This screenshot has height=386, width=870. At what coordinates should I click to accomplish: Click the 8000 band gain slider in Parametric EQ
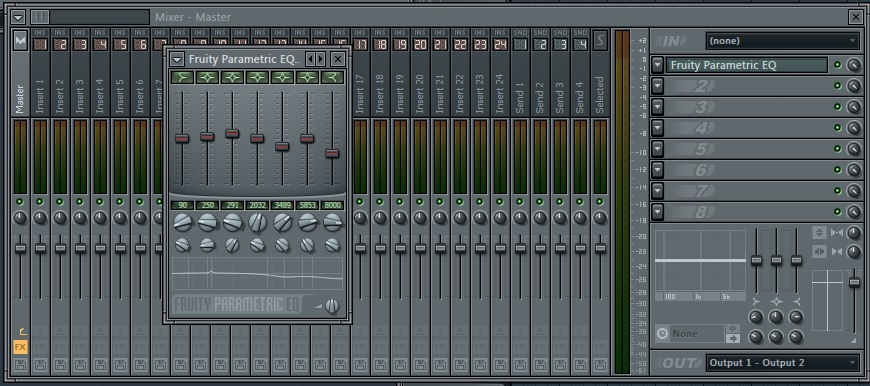[x=332, y=154]
